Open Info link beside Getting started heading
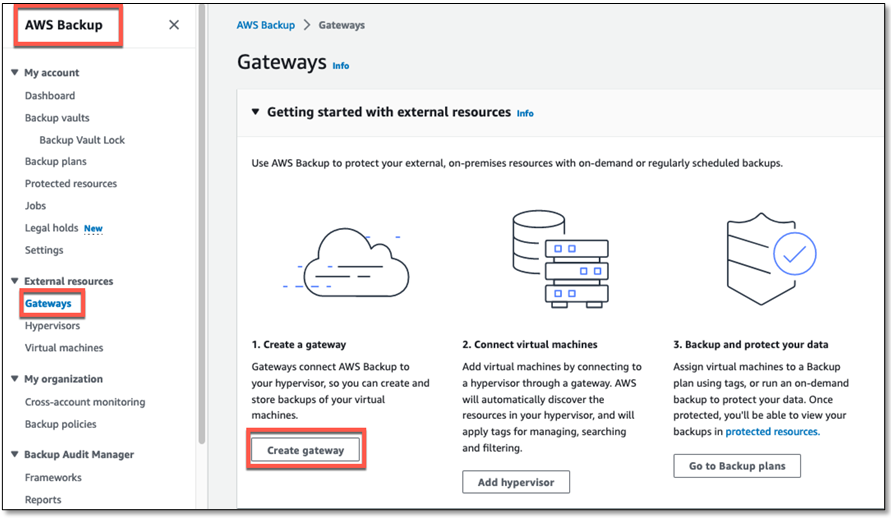 525,114
